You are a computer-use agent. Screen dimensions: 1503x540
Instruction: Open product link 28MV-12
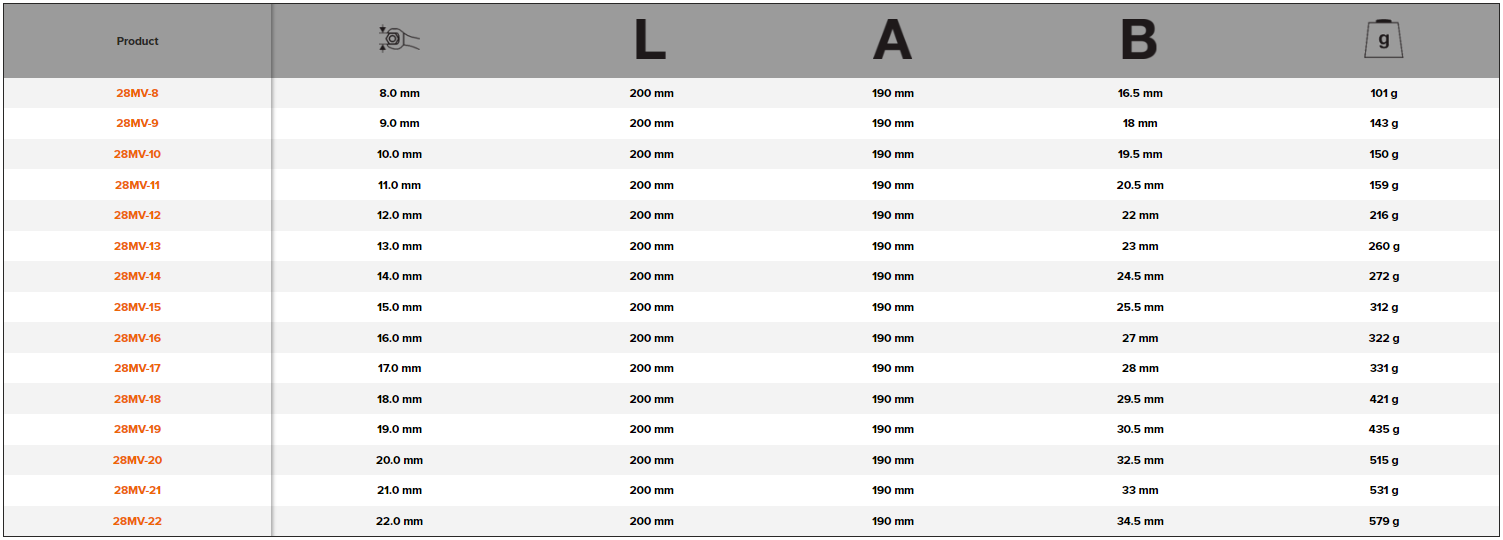[x=138, y=215]
